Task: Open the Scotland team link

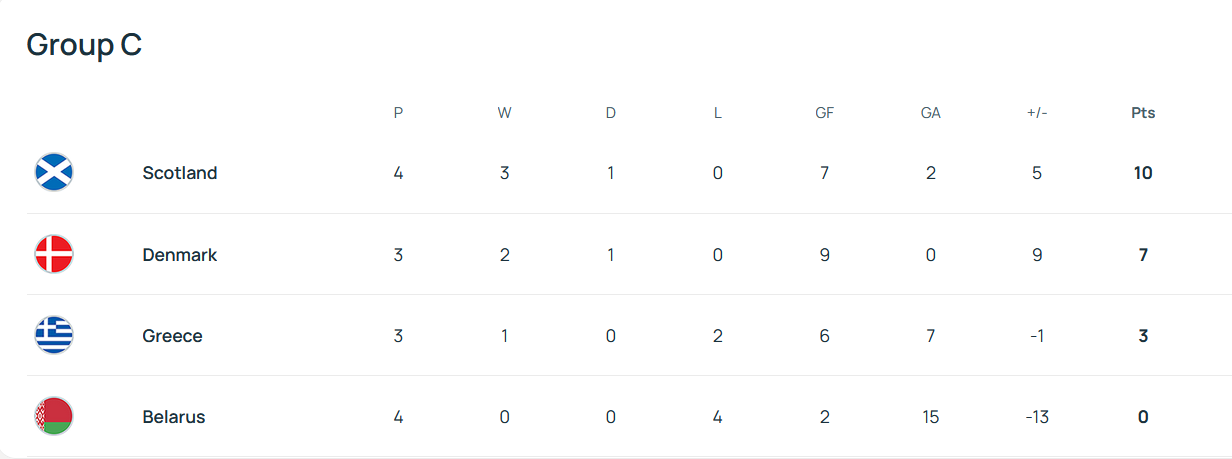Action: point(180,173)
